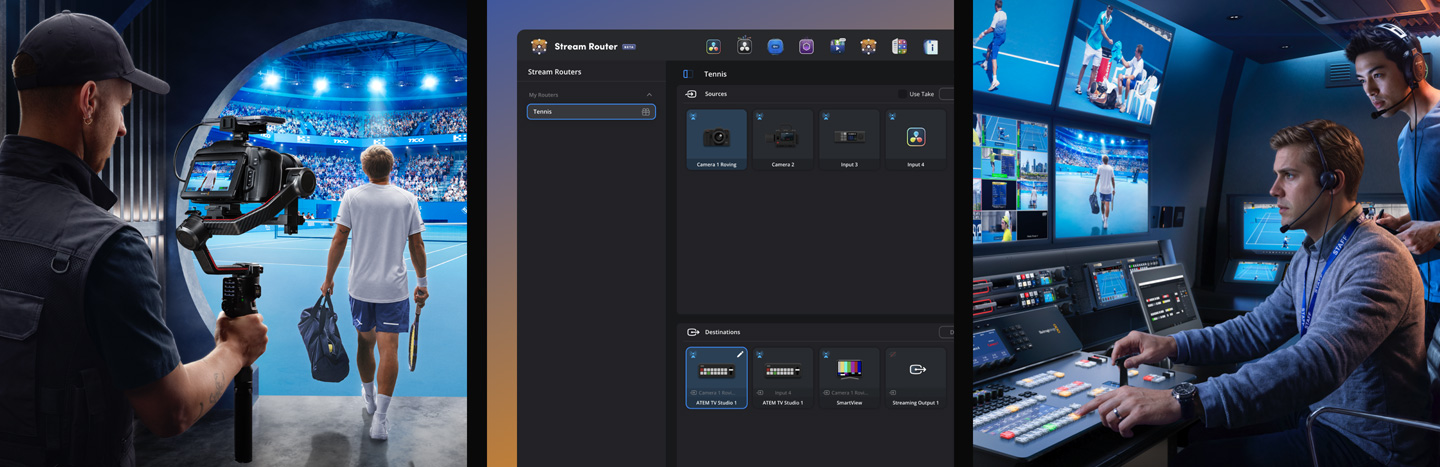Select the Input 4 source
The image size is (1440, 467).
915,139
